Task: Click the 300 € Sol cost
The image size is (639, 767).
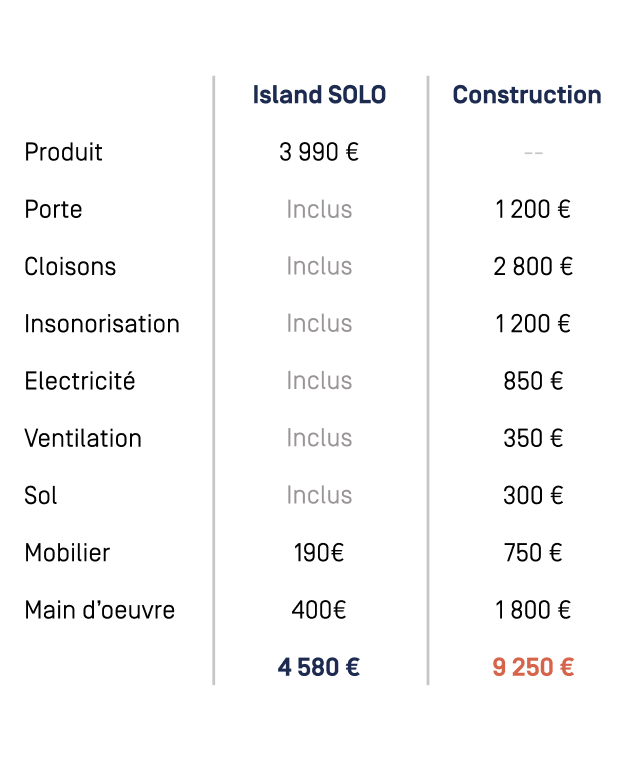Action: click(533, 495)
